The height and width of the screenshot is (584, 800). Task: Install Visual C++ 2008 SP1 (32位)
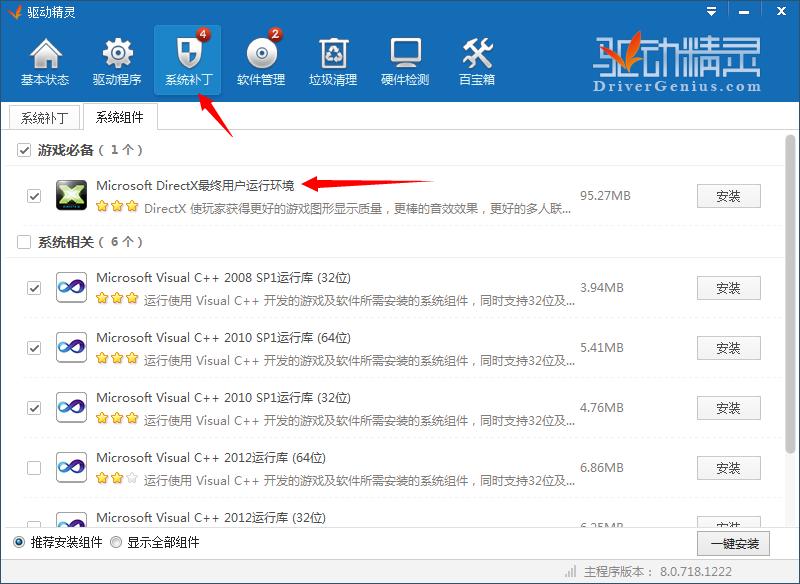[x=728, y=288]
